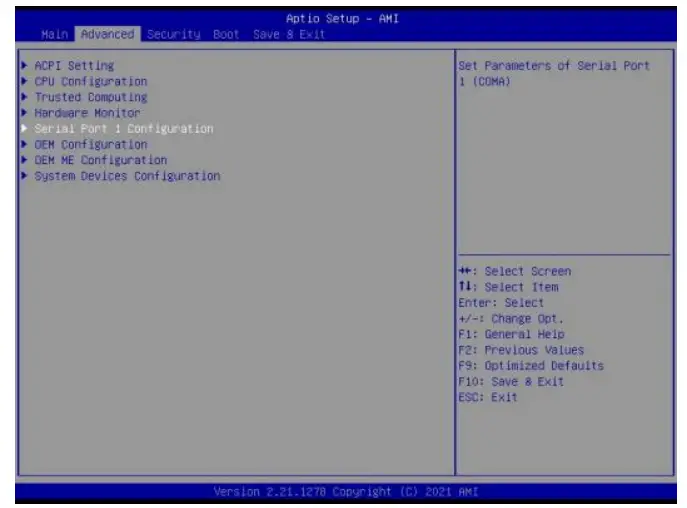The height and width of the screenshot is (508, 687).
Task: Open ACPI Setting submenu
Action: (x=74, y=66)
